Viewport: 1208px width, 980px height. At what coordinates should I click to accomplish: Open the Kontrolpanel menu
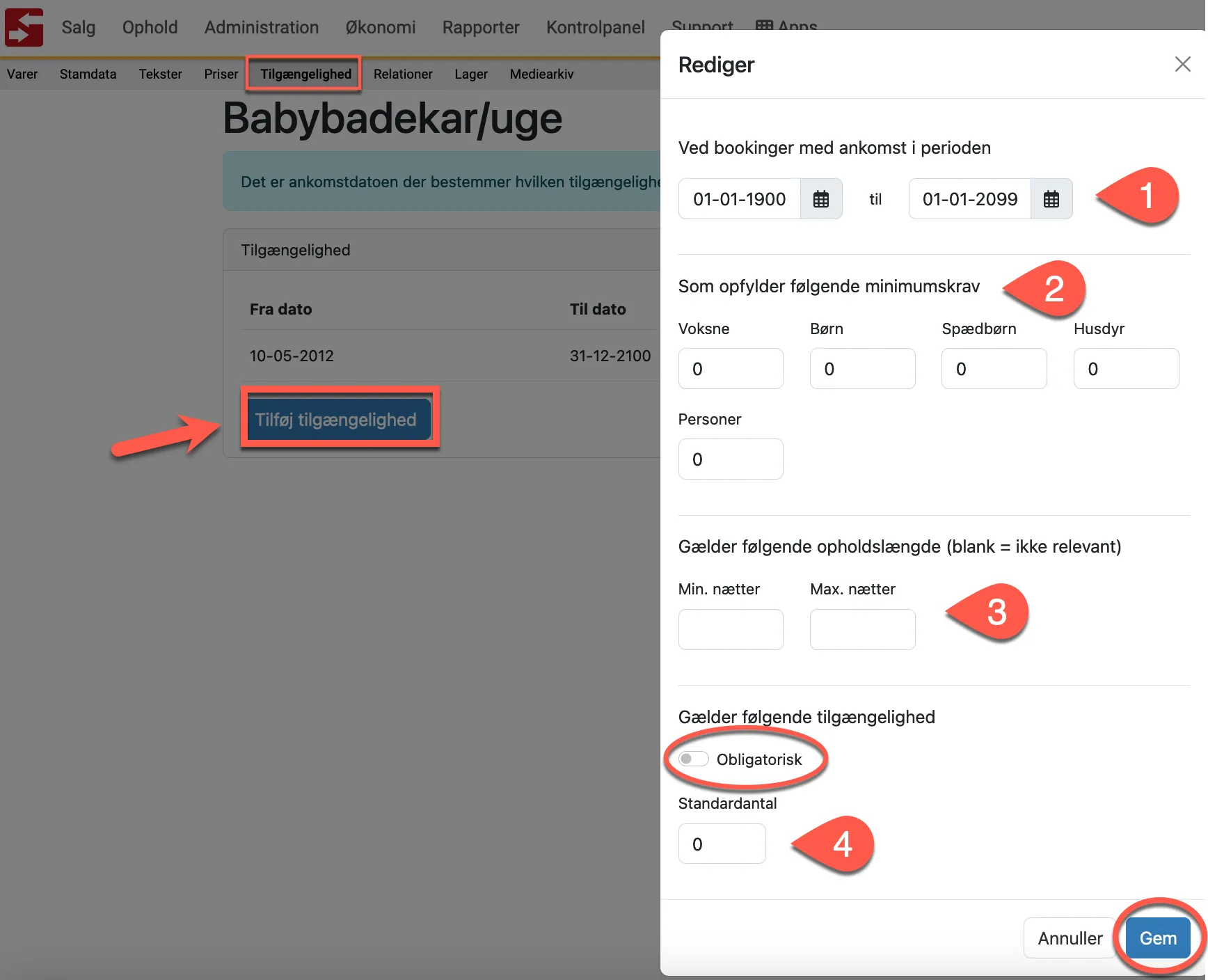point(595,27)
